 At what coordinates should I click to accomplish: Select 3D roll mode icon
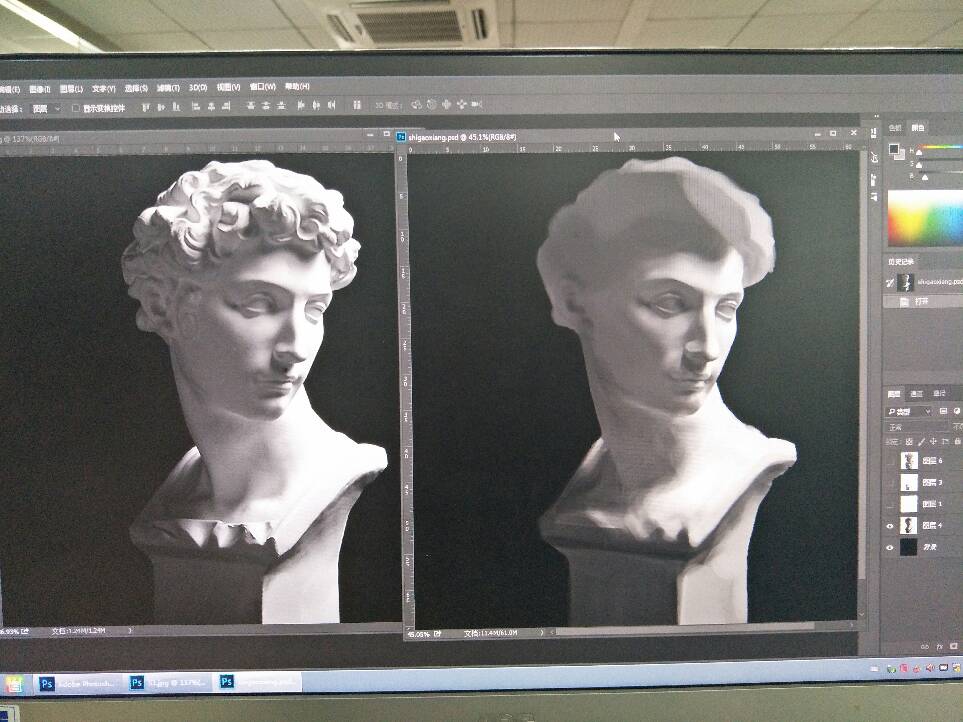[431, 105]
